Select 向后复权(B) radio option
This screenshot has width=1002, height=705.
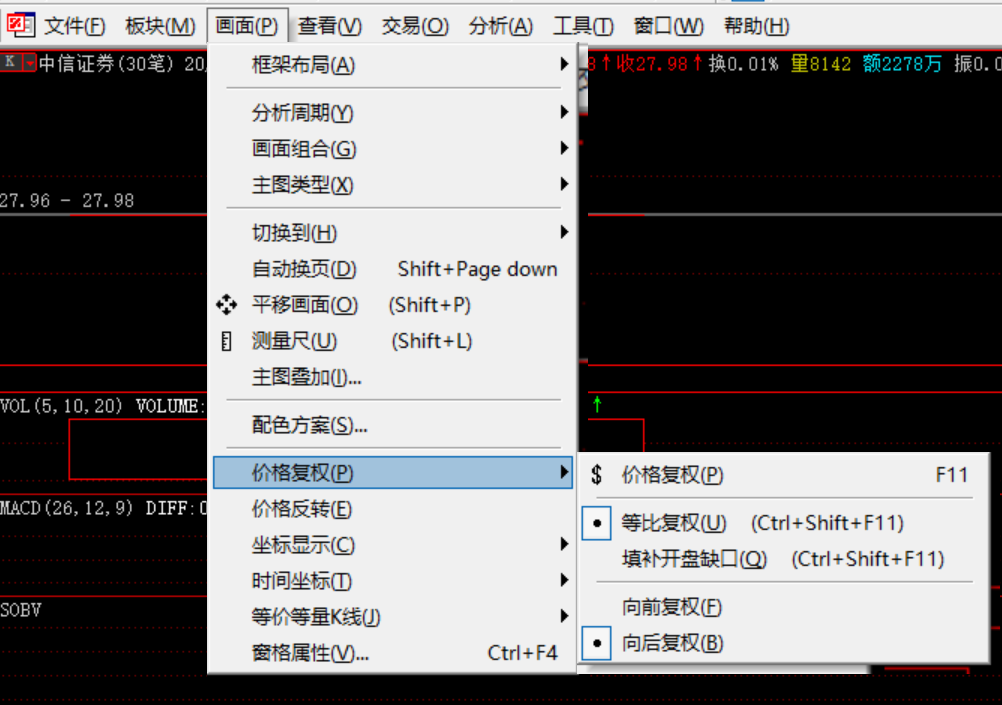pos(784,643)
